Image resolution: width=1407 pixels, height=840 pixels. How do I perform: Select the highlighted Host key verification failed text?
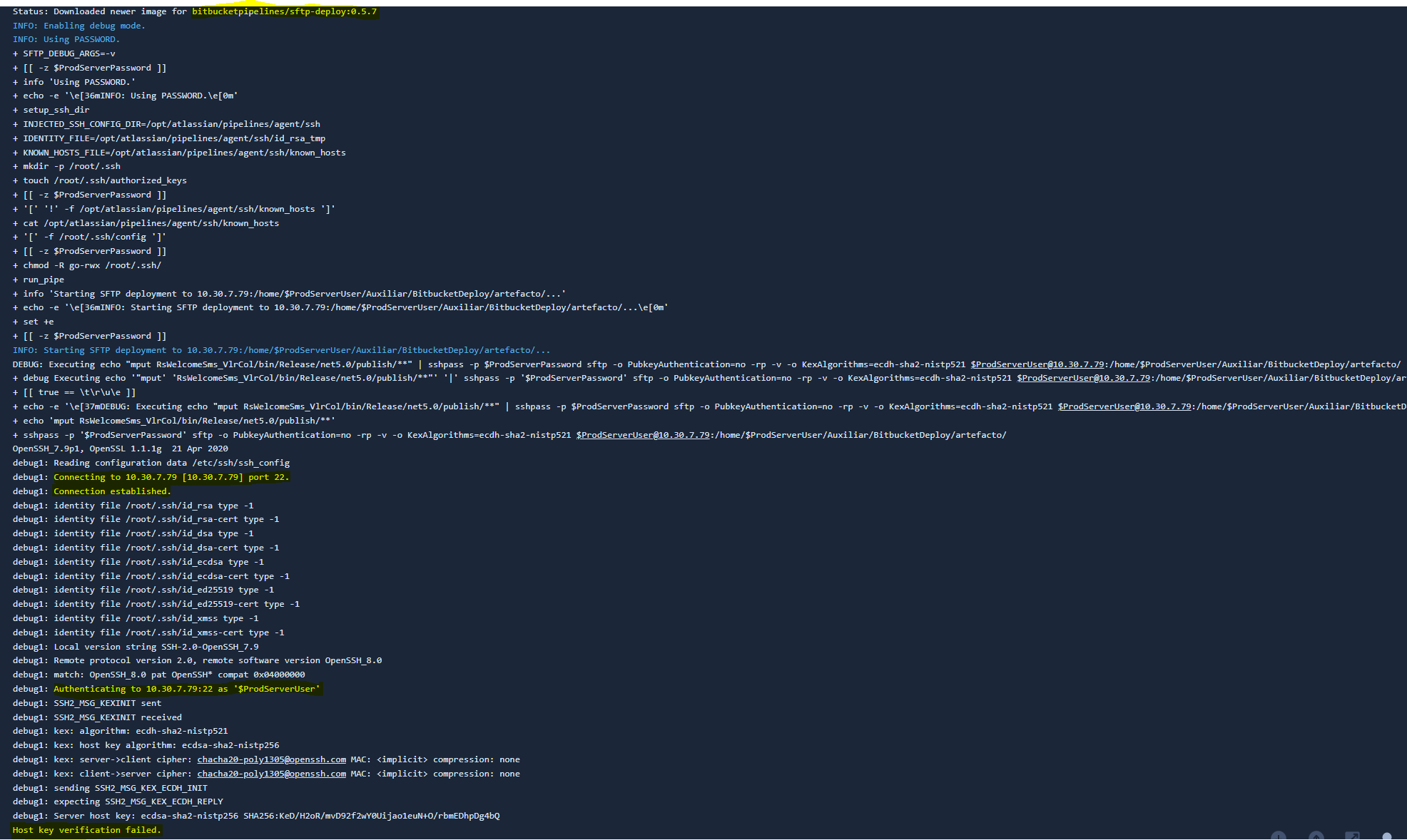86,829
